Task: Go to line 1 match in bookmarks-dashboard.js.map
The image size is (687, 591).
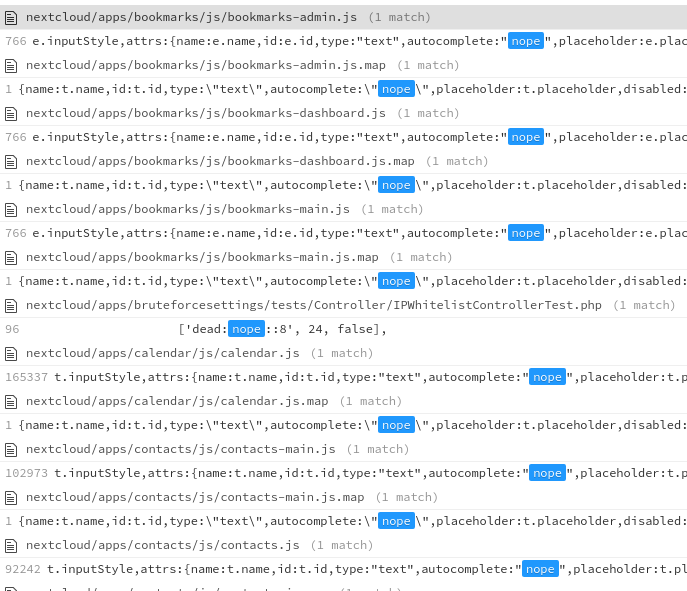Action: 344,185
